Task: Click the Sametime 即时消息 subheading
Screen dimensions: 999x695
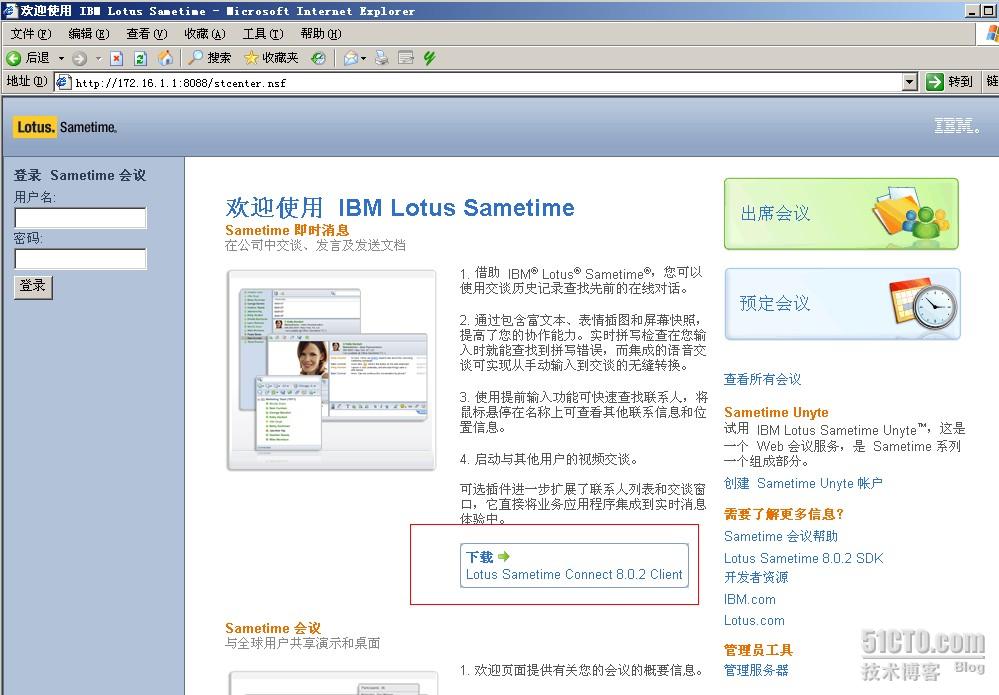Action: pos(287,230)
